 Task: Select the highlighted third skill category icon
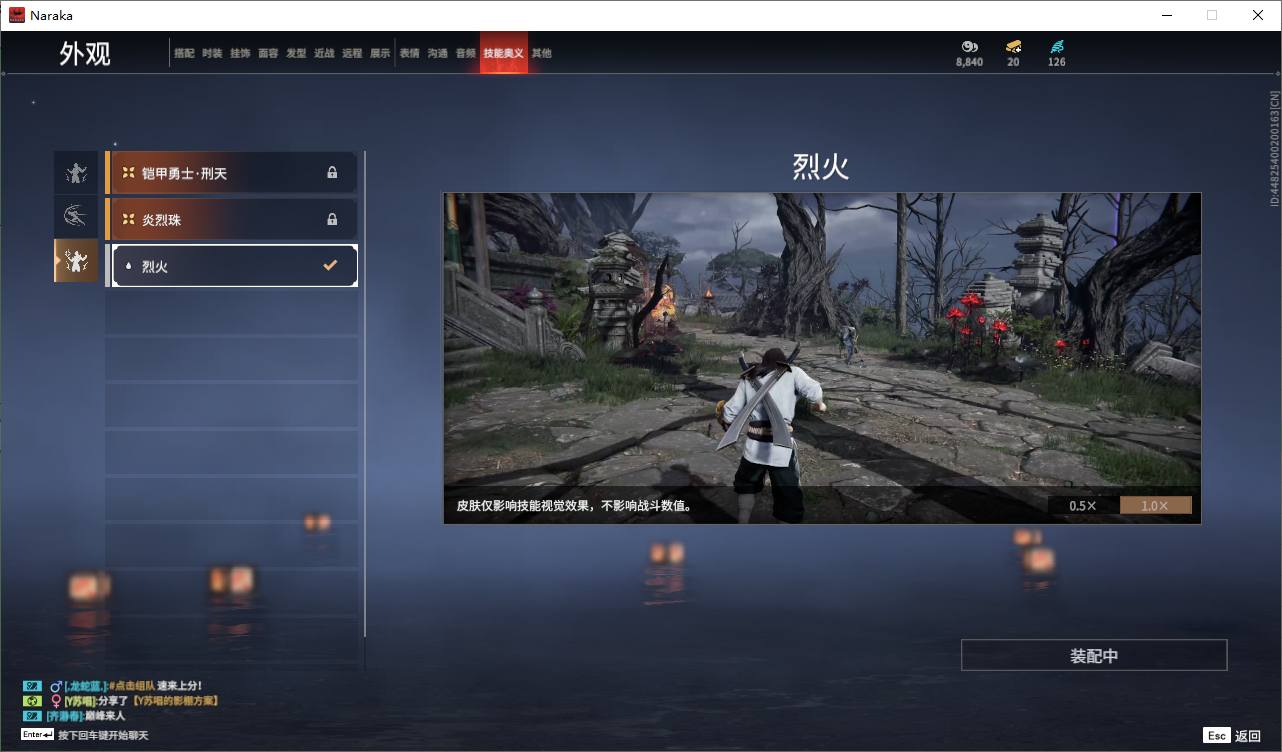coord(76,261)
